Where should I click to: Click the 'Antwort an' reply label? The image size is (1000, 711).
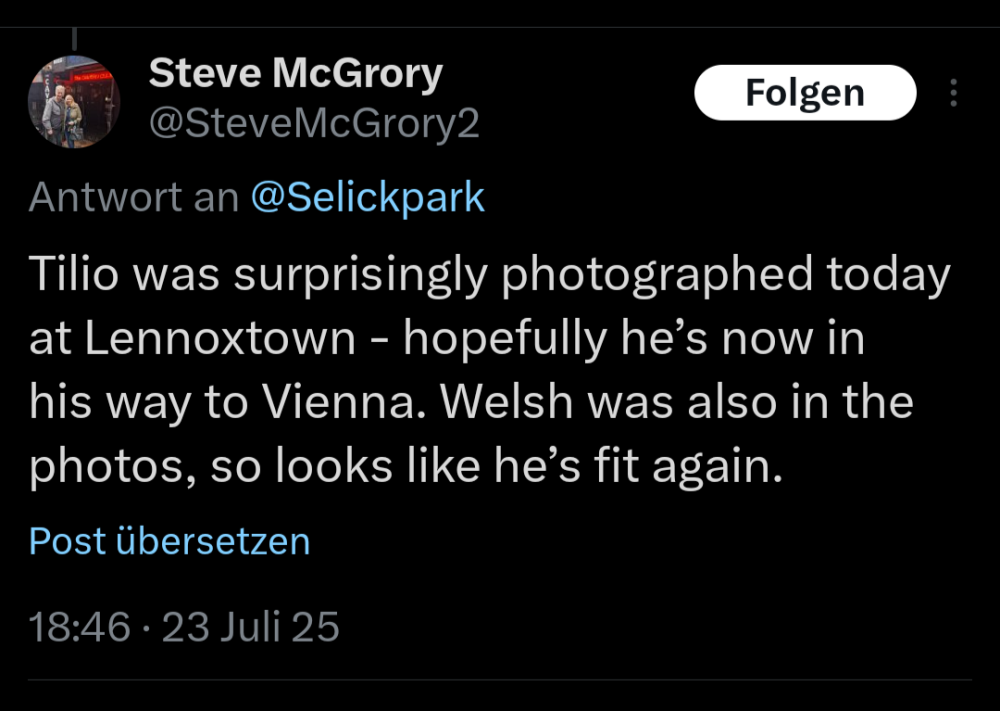(x=133, y=197)
